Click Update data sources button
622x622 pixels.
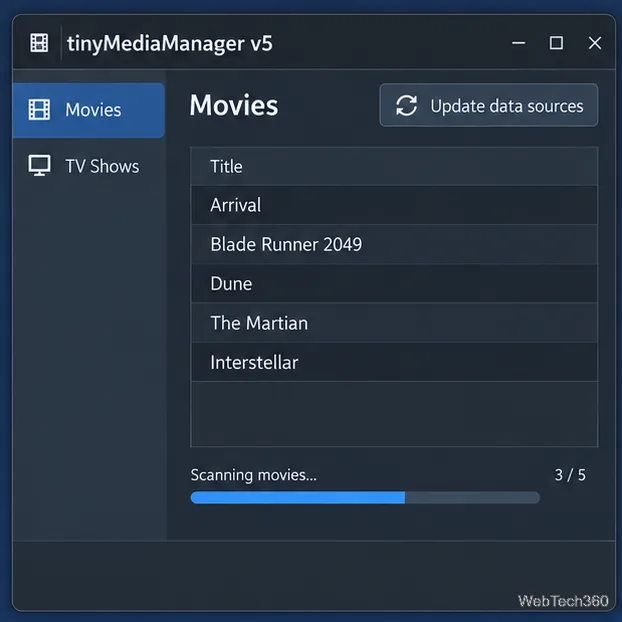pos(489,105)
